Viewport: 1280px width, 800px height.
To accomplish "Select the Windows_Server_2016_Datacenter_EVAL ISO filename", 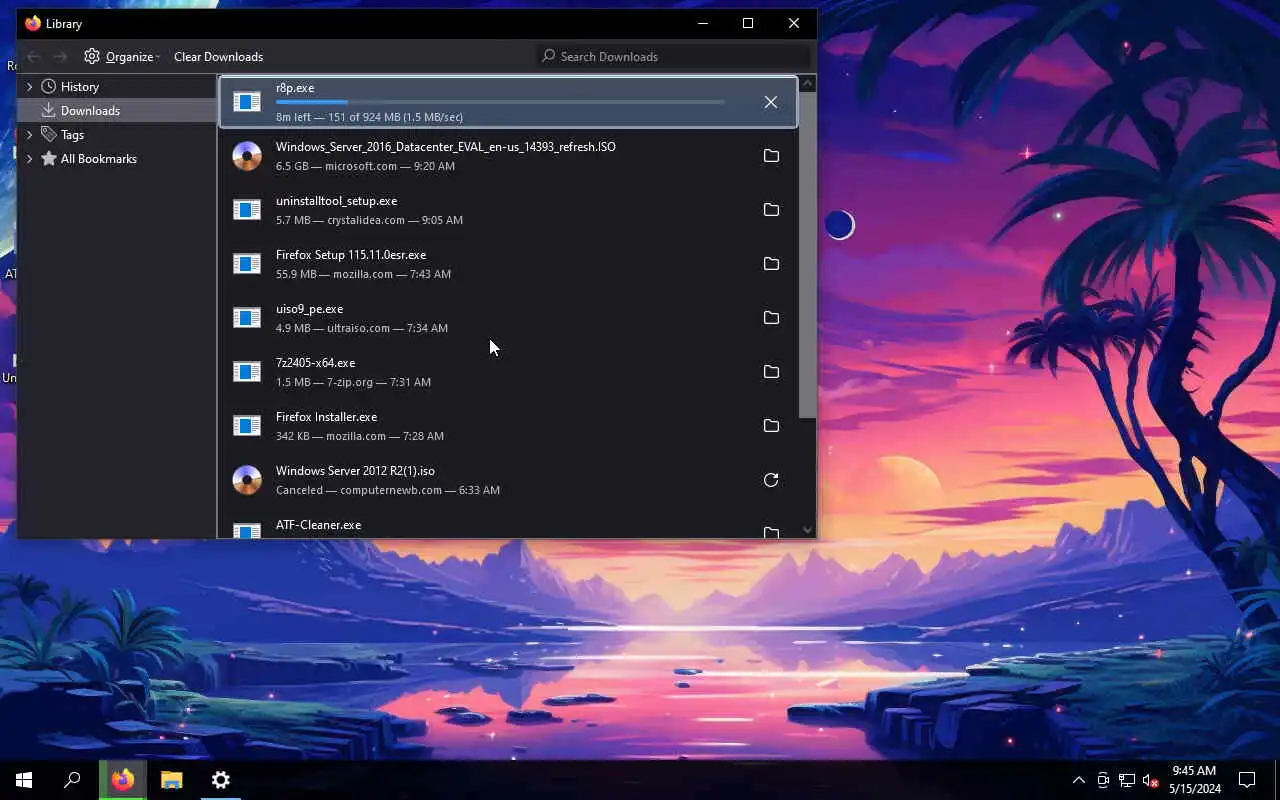I will click(x=446, y=147).
